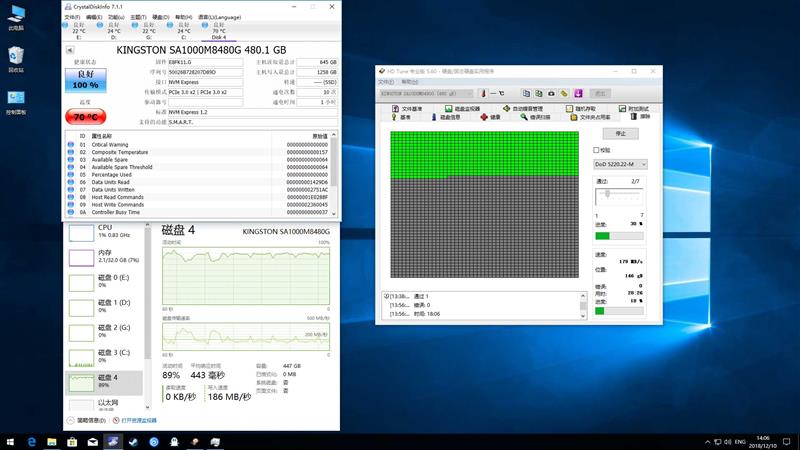Open the 语言(L)(Language) menu
The width and height of the screenshot is (800, 450).
219,17
